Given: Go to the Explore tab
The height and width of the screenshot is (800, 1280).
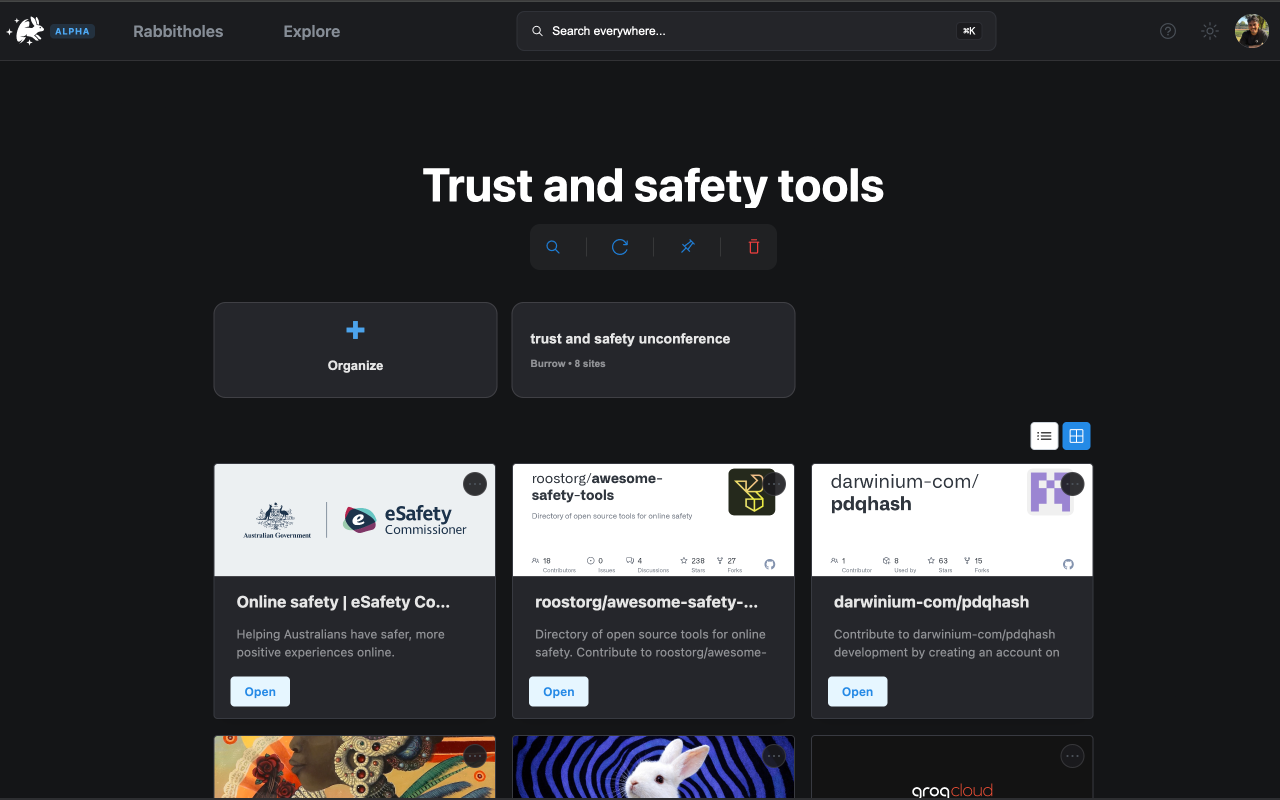Looking at the screenshot, I should [x=312, y=31].
